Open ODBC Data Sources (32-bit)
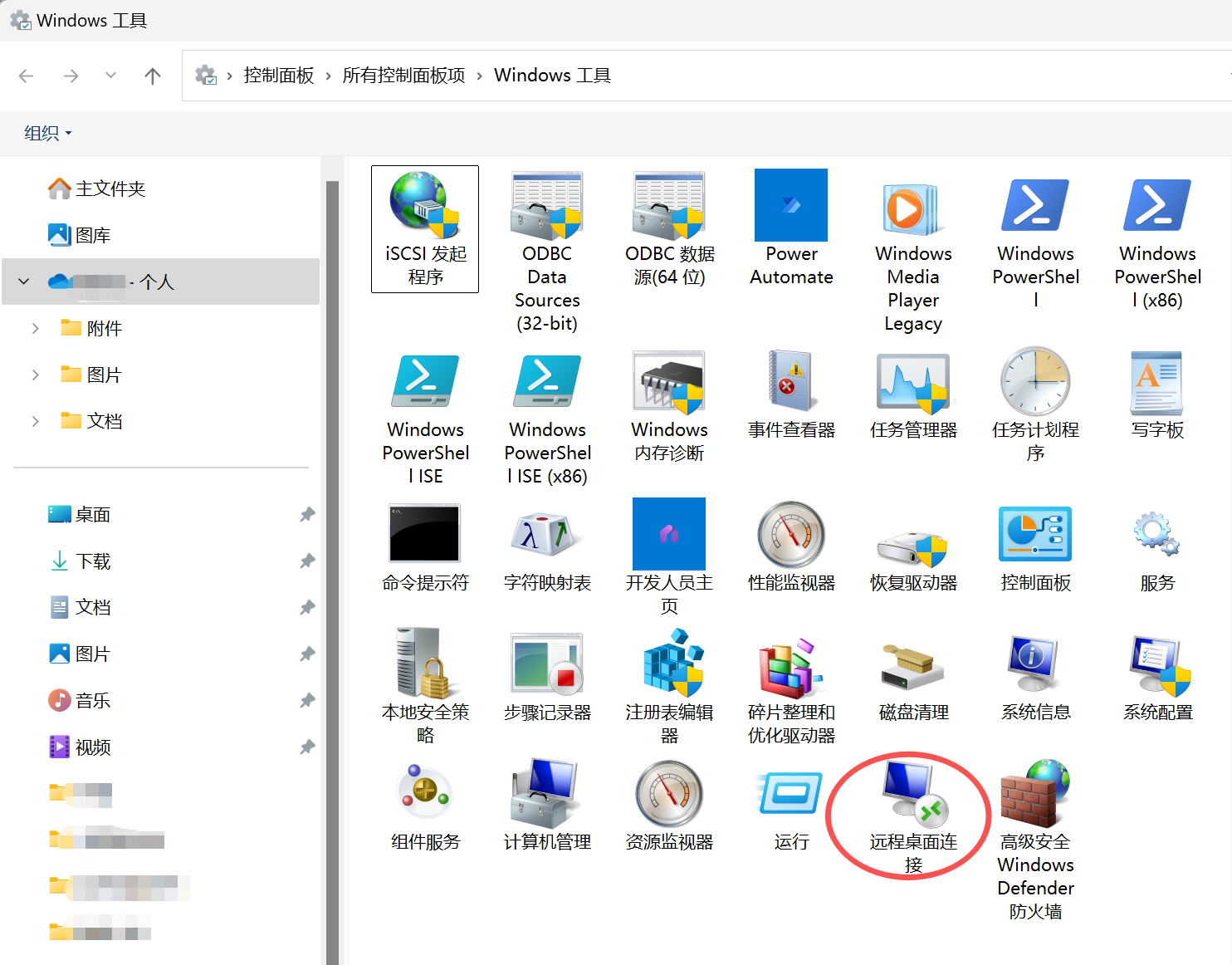Screen dimensions: 1232x965 547,252
